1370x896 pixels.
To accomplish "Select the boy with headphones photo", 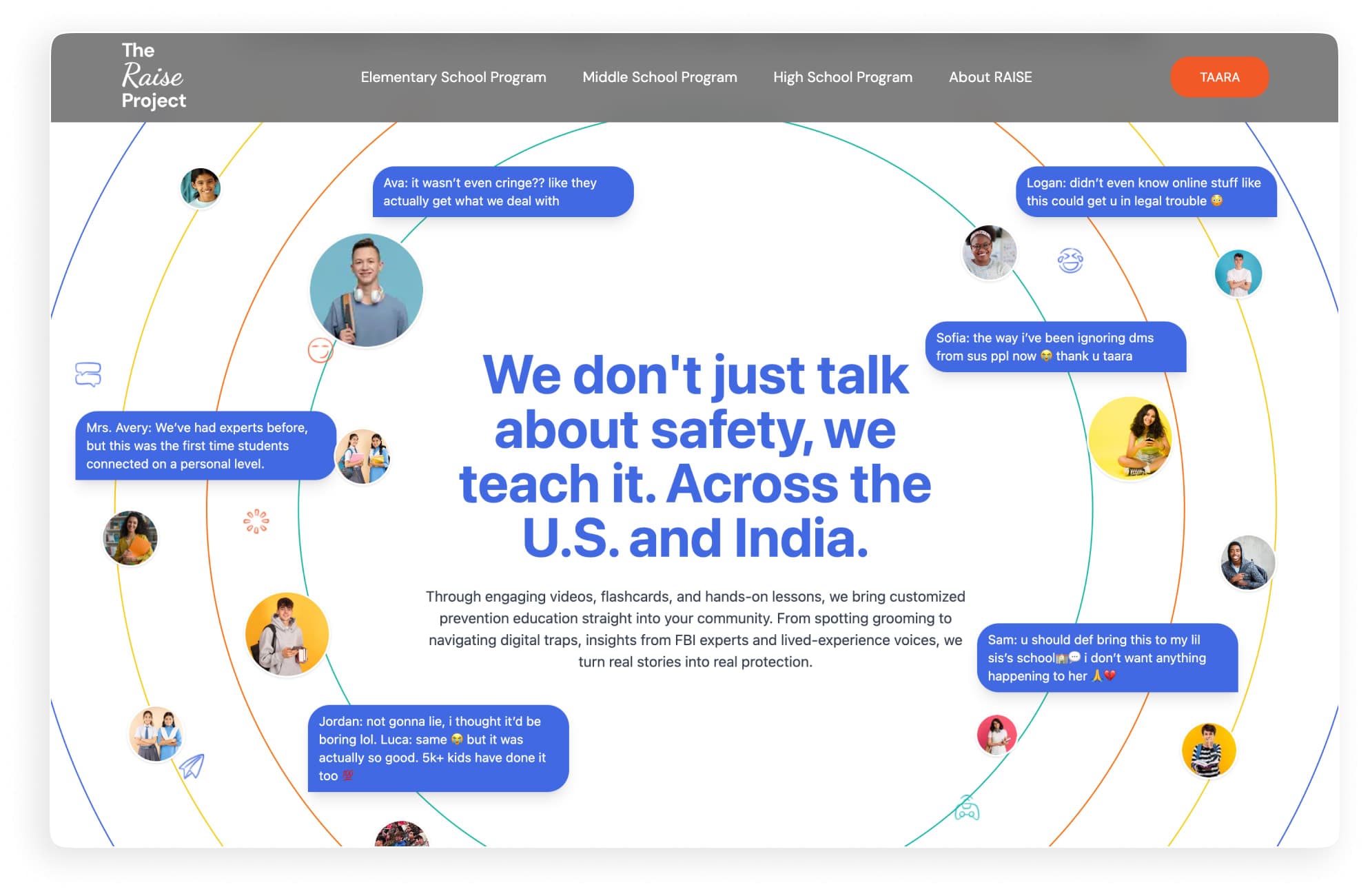I will point(366,290).
